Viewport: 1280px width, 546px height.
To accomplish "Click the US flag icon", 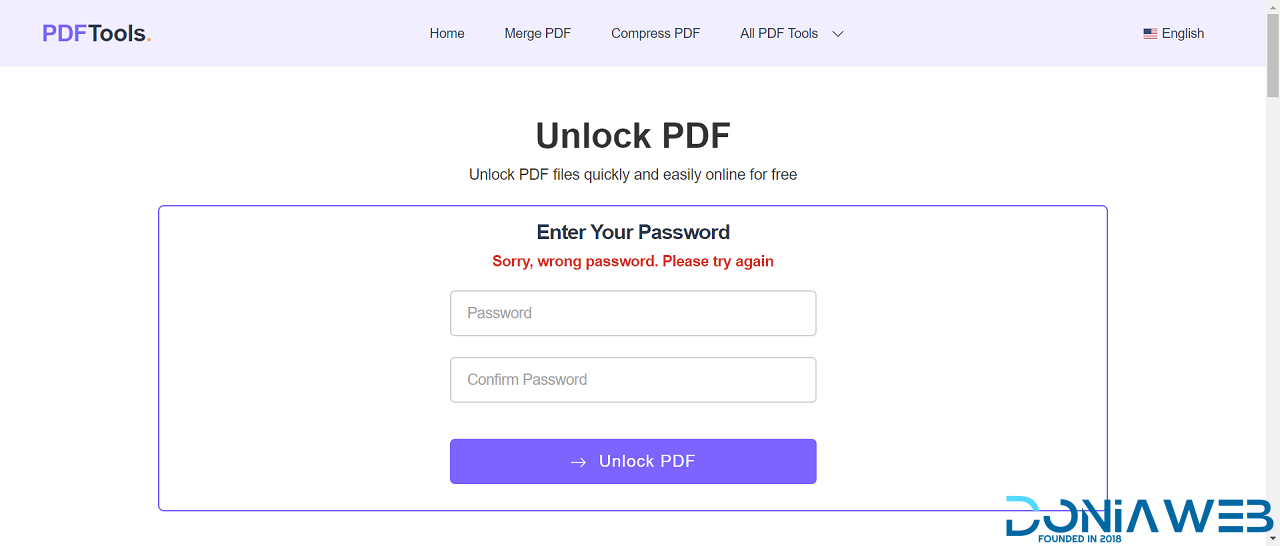I will pos(1150,33).
